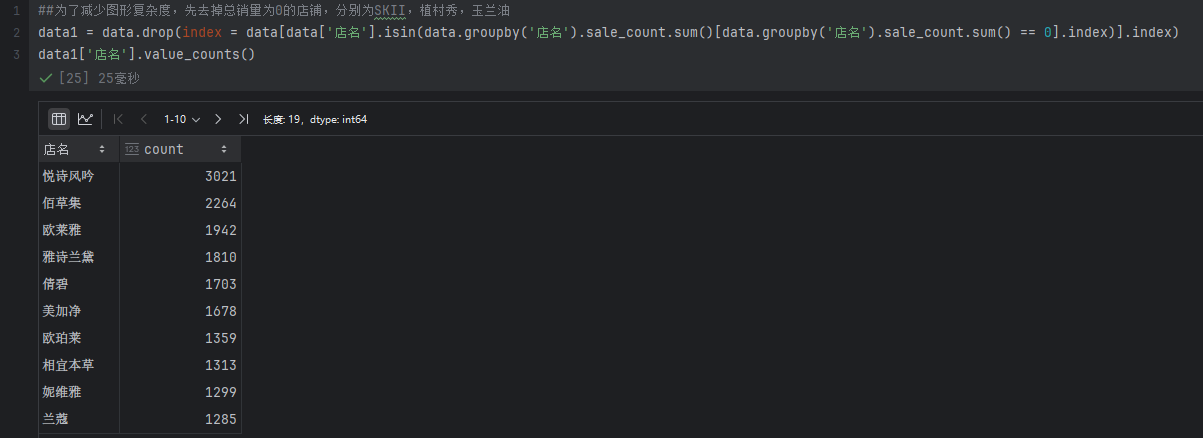Click the count value 1703
The image size is (1203, 438).
(220, 284)
